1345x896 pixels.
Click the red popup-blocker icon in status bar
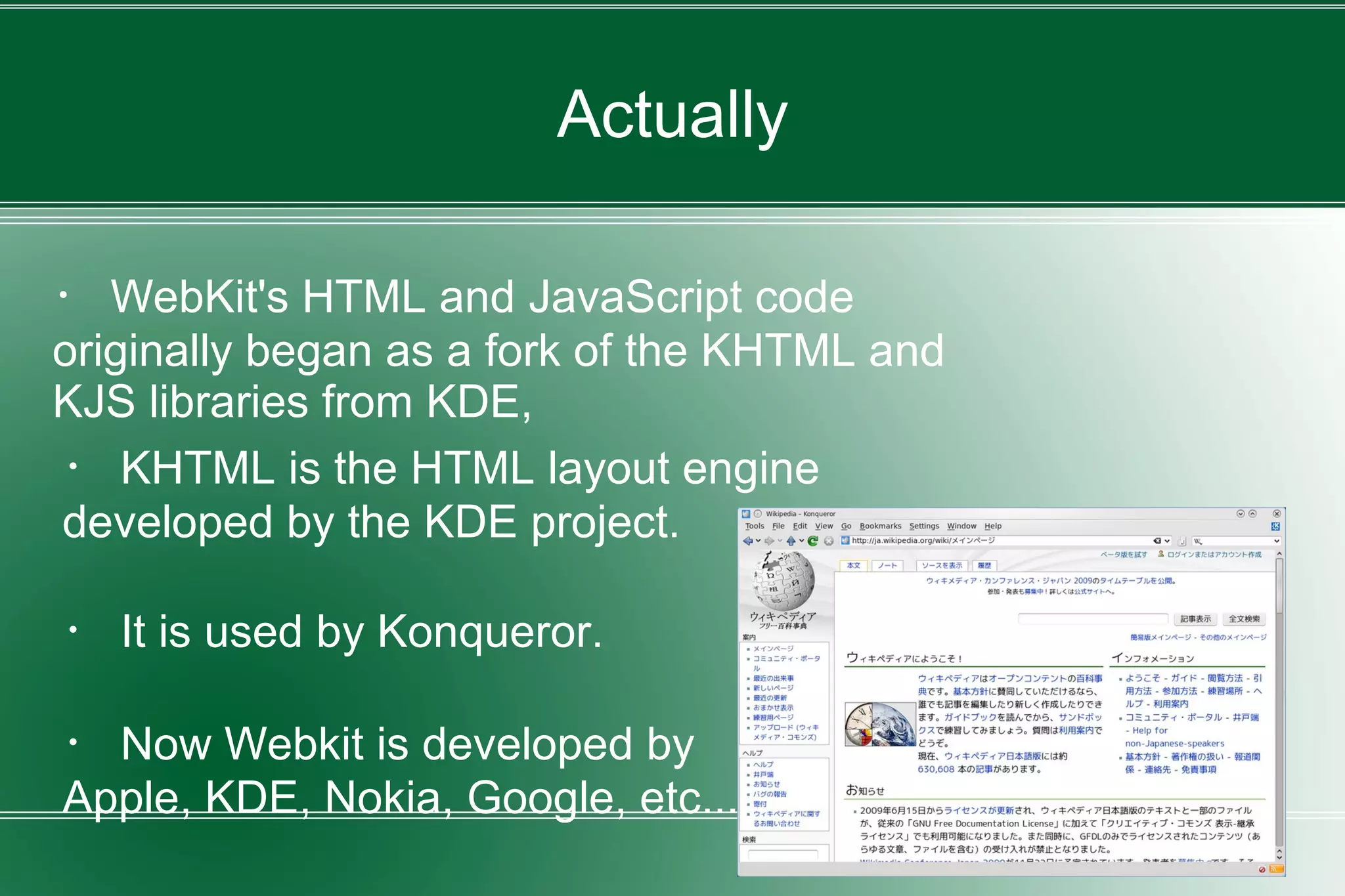1262,870
